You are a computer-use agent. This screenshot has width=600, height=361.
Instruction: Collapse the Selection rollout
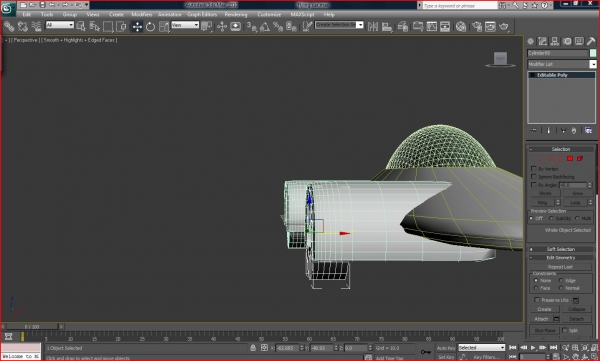(561, 149)
